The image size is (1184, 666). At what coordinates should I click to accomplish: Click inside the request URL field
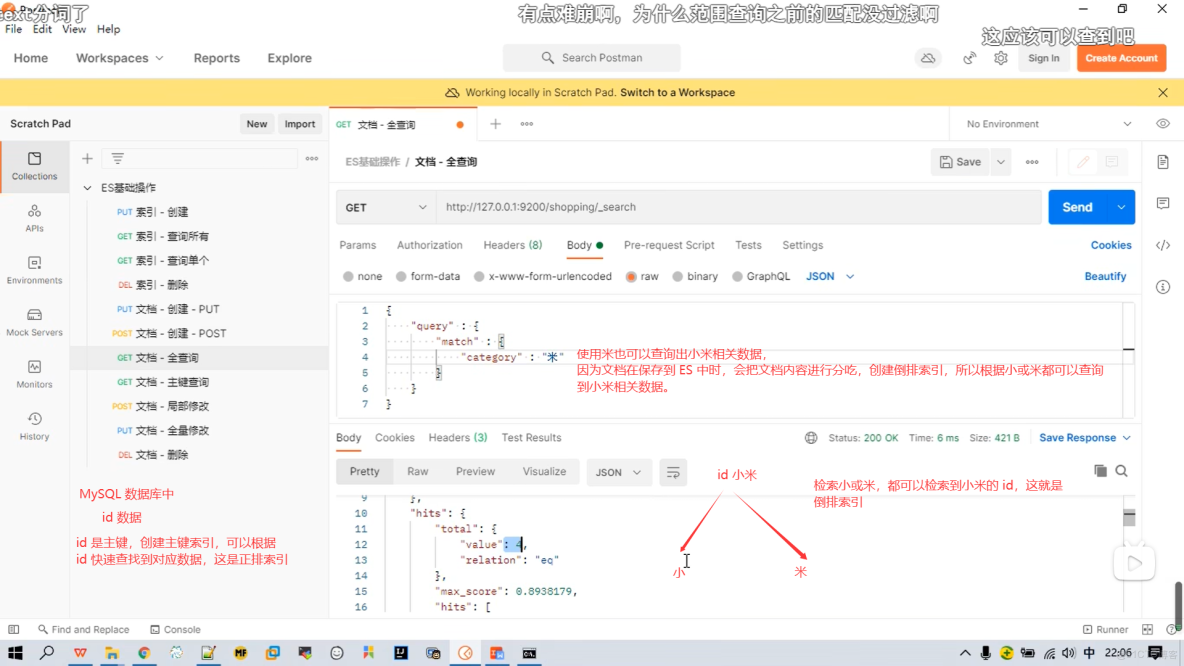700,207
